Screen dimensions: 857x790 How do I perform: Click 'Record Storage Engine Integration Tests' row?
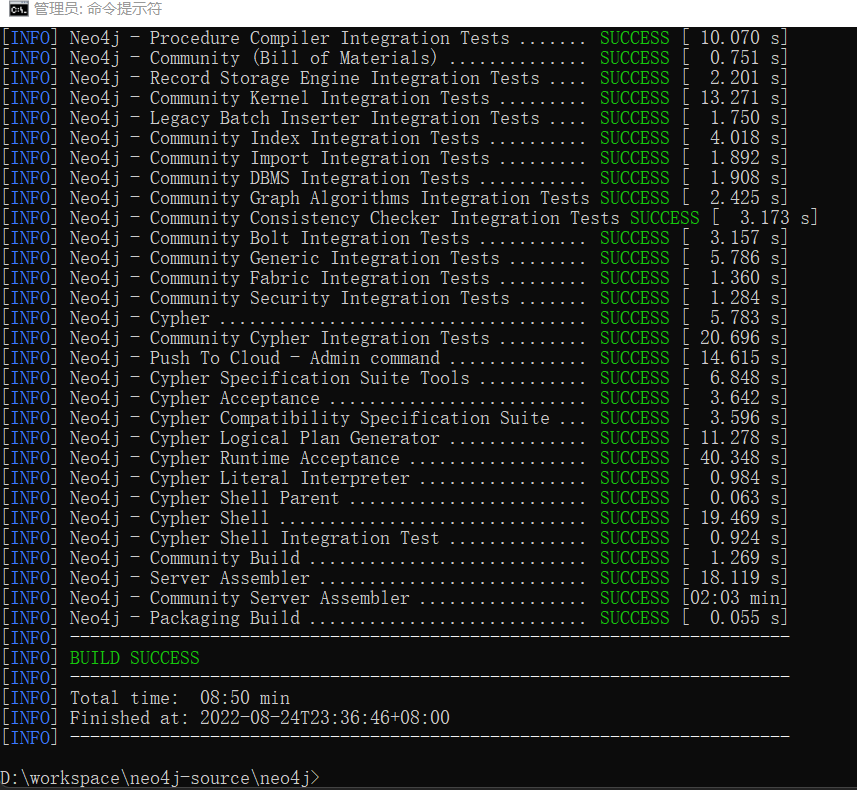click(x=395, y=78)
